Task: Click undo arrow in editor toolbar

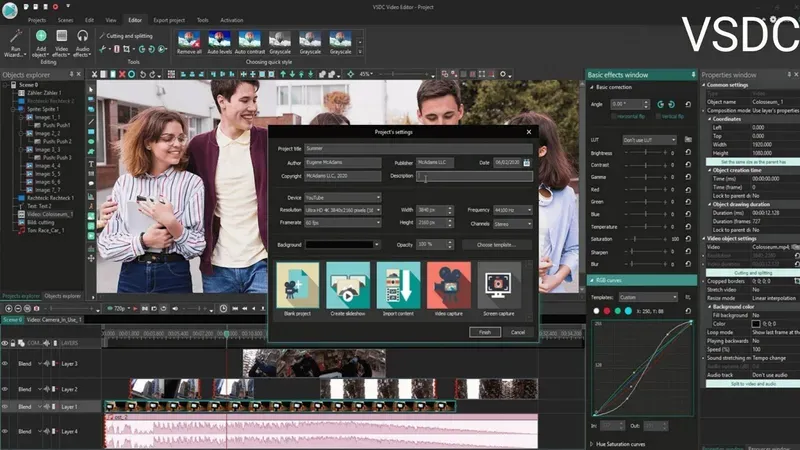Action: click(142, 74)
